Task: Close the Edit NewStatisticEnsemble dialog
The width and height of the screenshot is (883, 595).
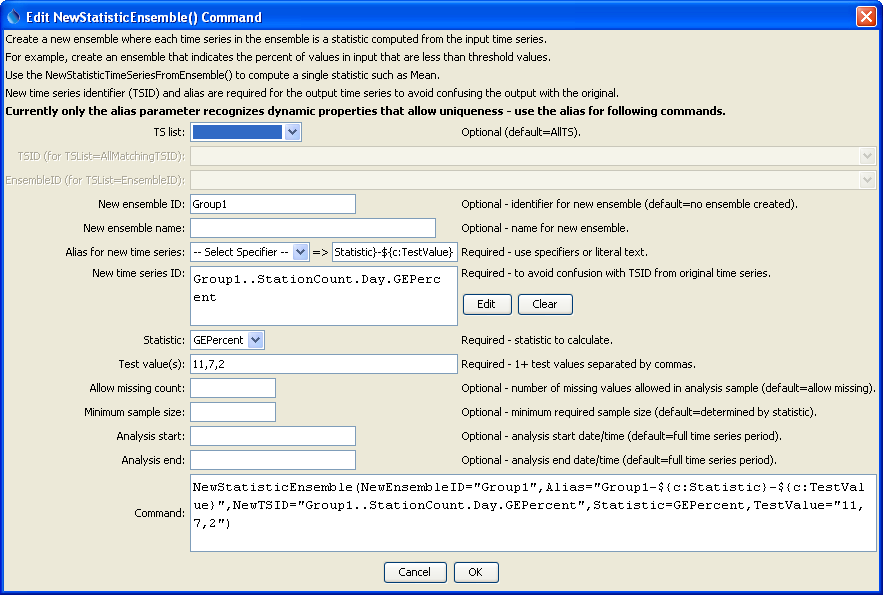Action: point(866,16)
